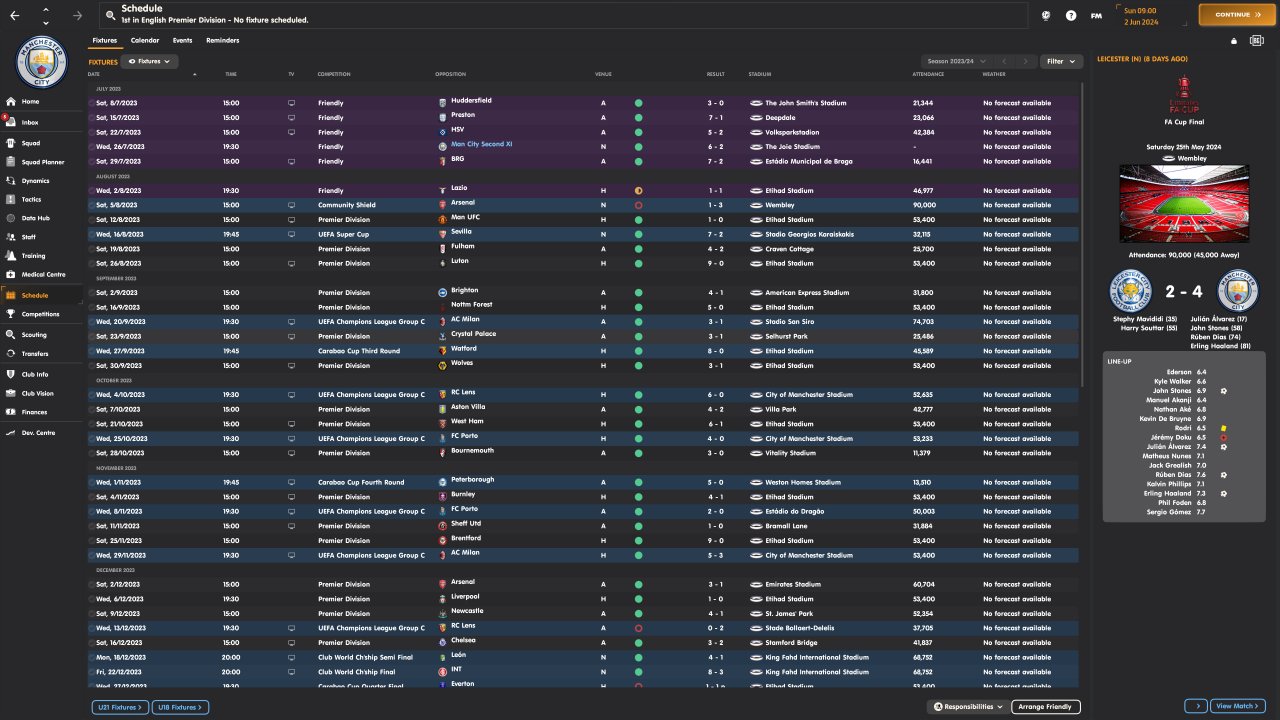
Task: Select the Wed, 4/10/2023 fixture row checkbox
Action: click(91, 395)
